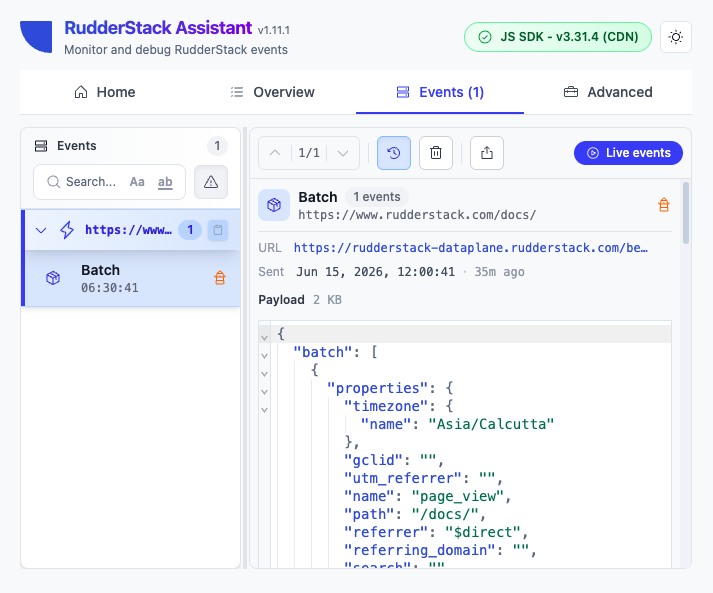Click the cube icon in Batch list row
The height and width of the screenshot is (593, 713).
point(53,278)
